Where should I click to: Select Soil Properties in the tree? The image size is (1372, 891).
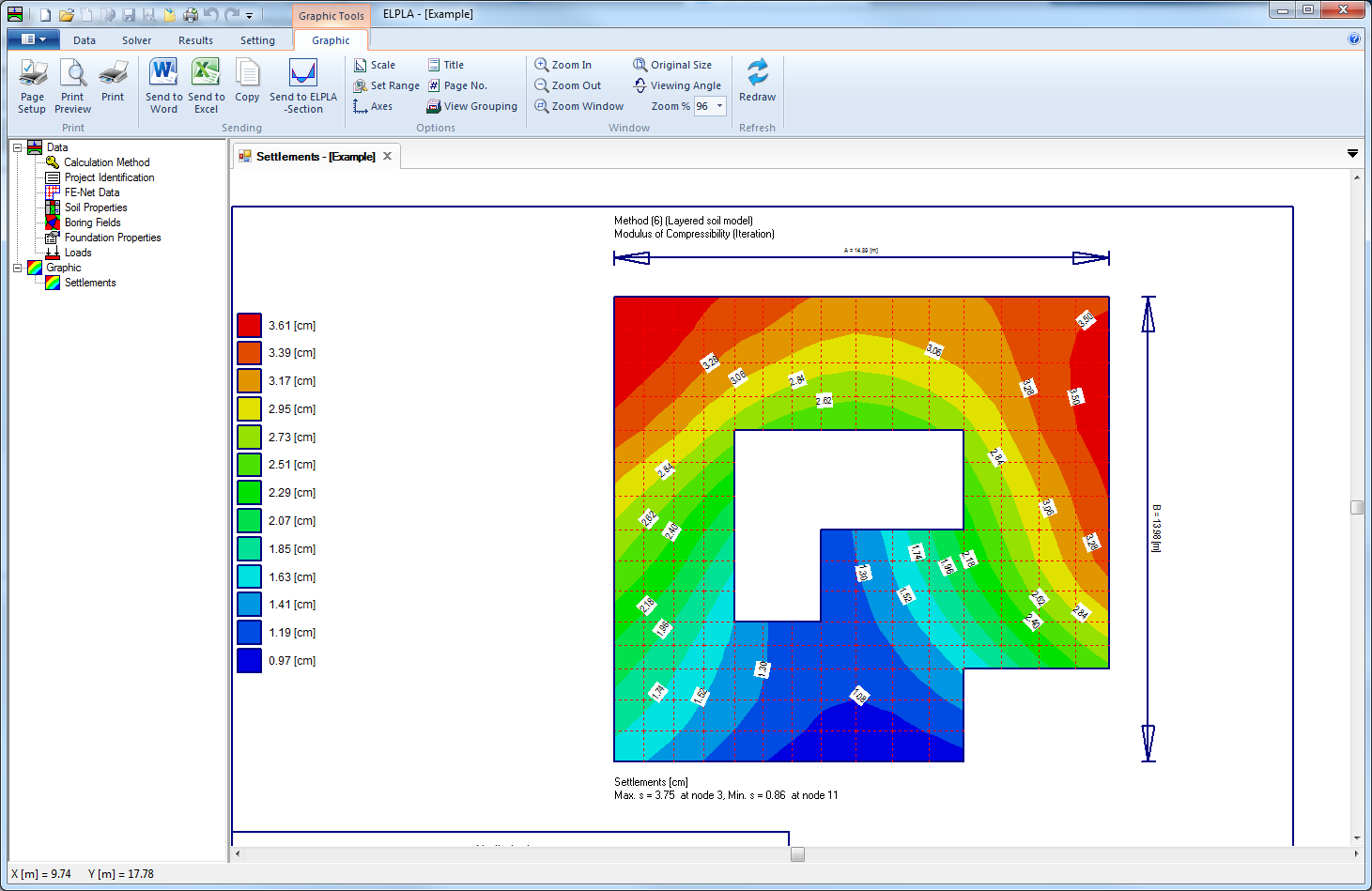(x=94, y=207)
